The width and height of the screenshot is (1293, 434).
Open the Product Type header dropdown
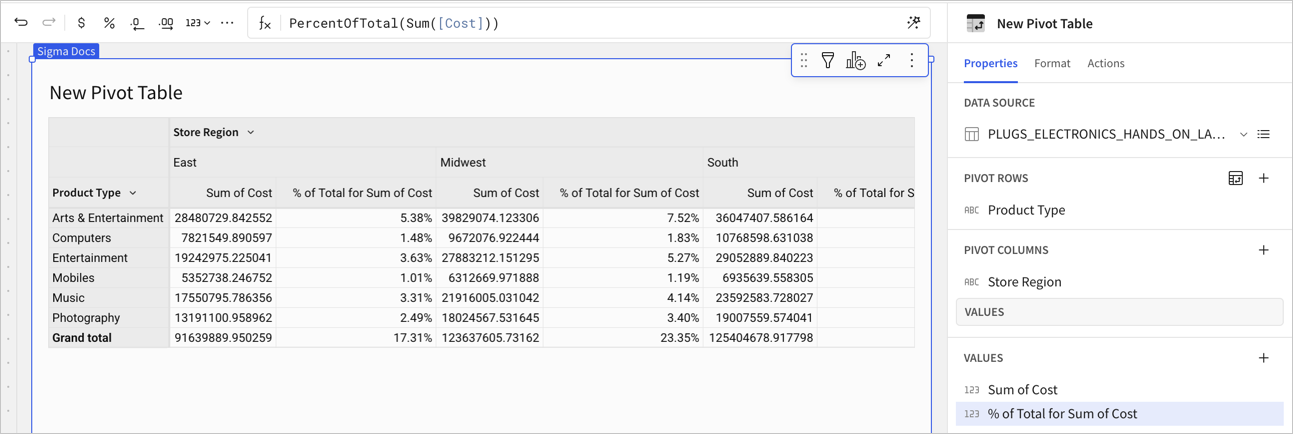(133, 193)
